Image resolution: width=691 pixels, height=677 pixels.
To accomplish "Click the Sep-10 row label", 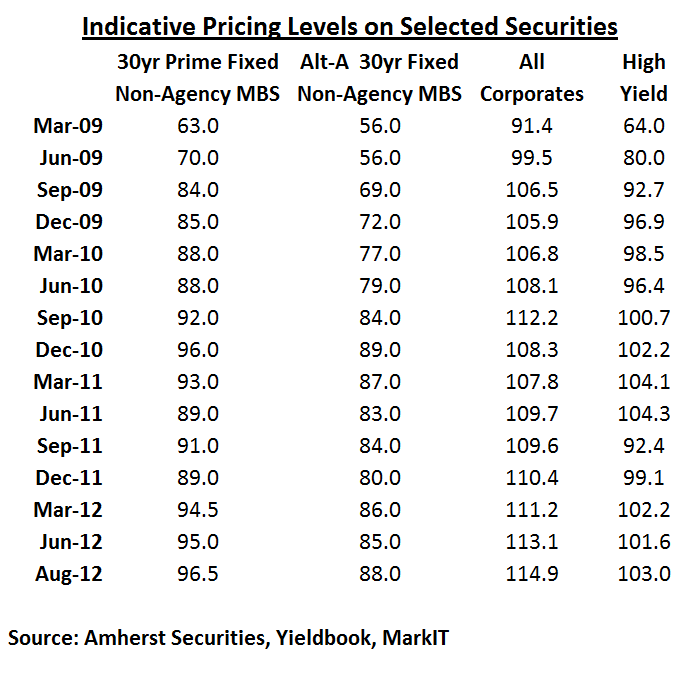I will tap(68, 318).
